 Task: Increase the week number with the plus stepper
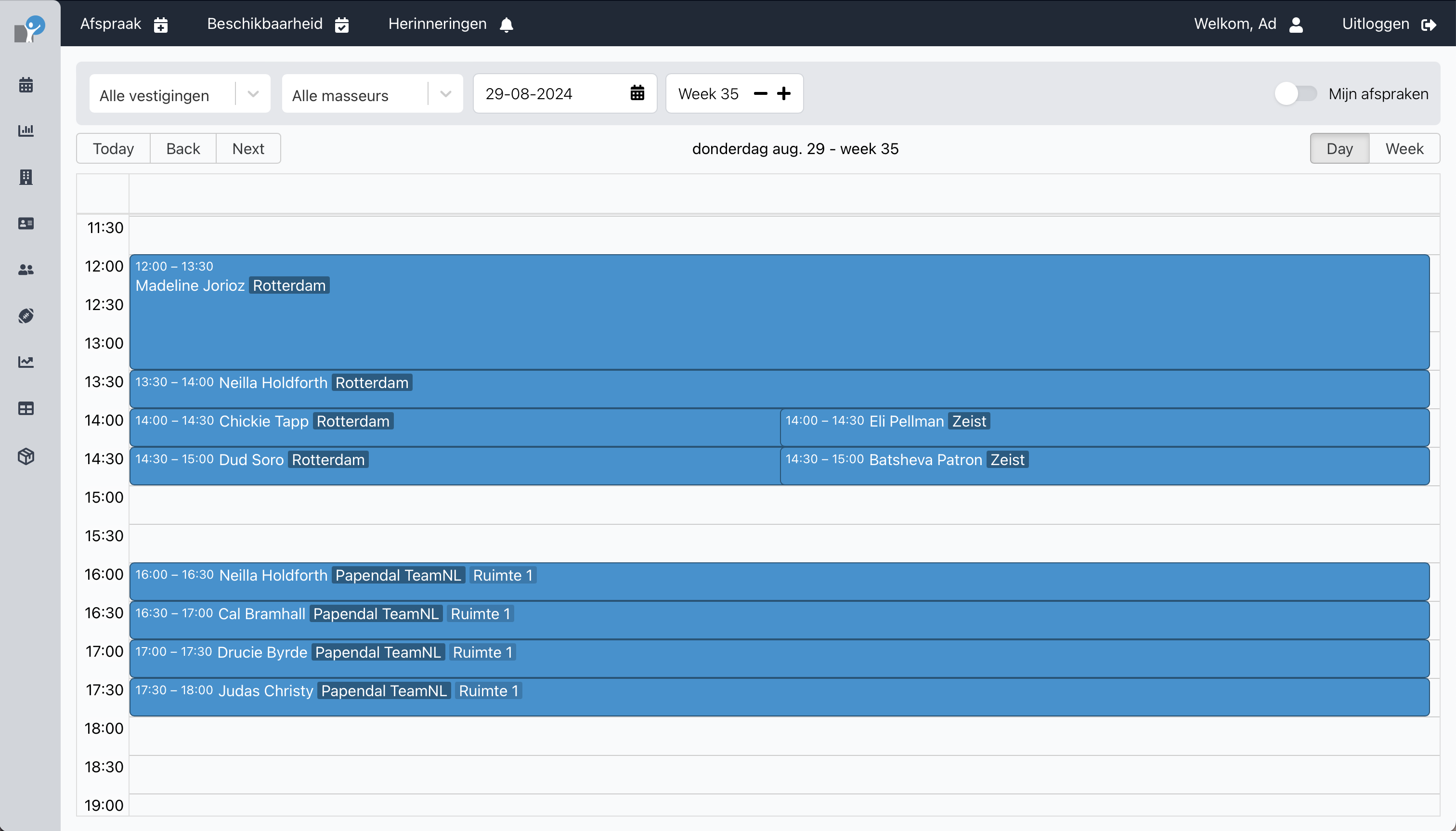[784, 93]
